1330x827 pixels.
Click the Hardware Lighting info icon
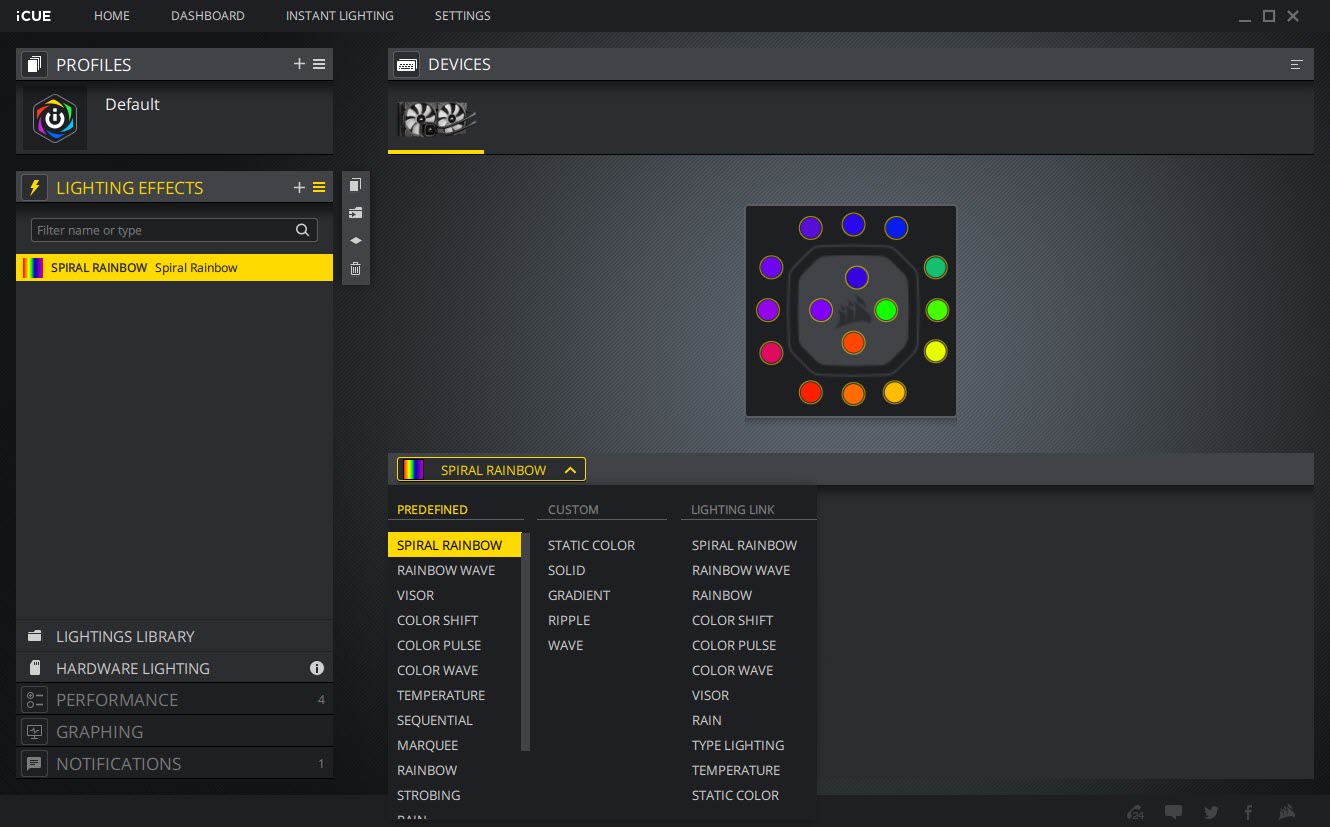pyautogui.click(x=317, y=668)
